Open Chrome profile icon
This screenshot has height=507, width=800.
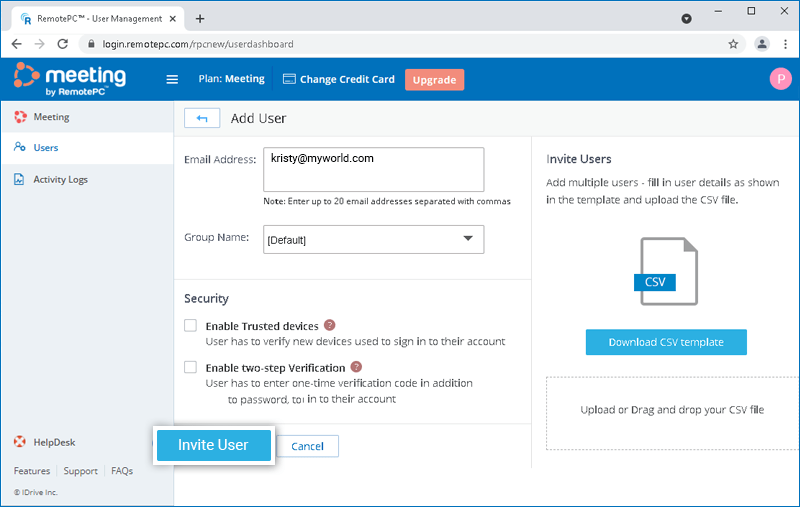(x=762, y=44)
